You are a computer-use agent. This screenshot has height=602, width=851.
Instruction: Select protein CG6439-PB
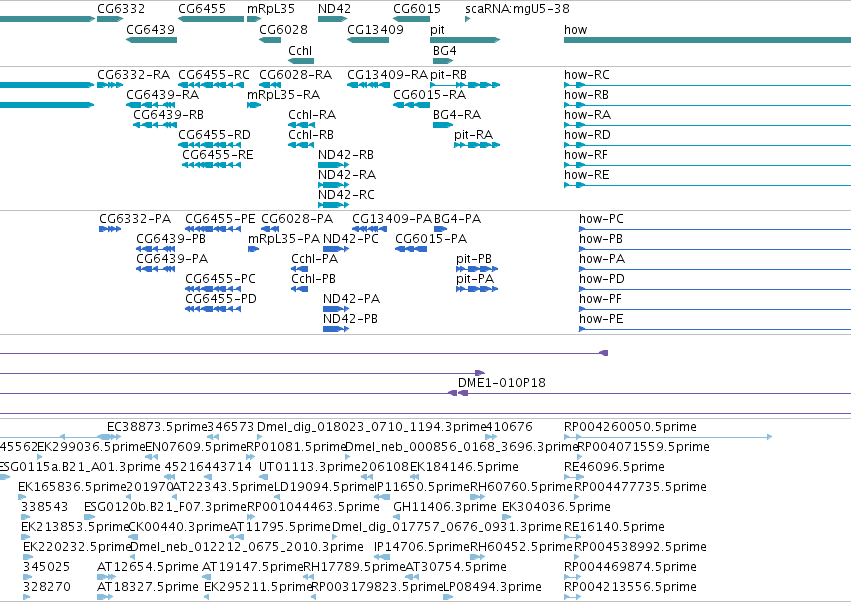(171, 239)
